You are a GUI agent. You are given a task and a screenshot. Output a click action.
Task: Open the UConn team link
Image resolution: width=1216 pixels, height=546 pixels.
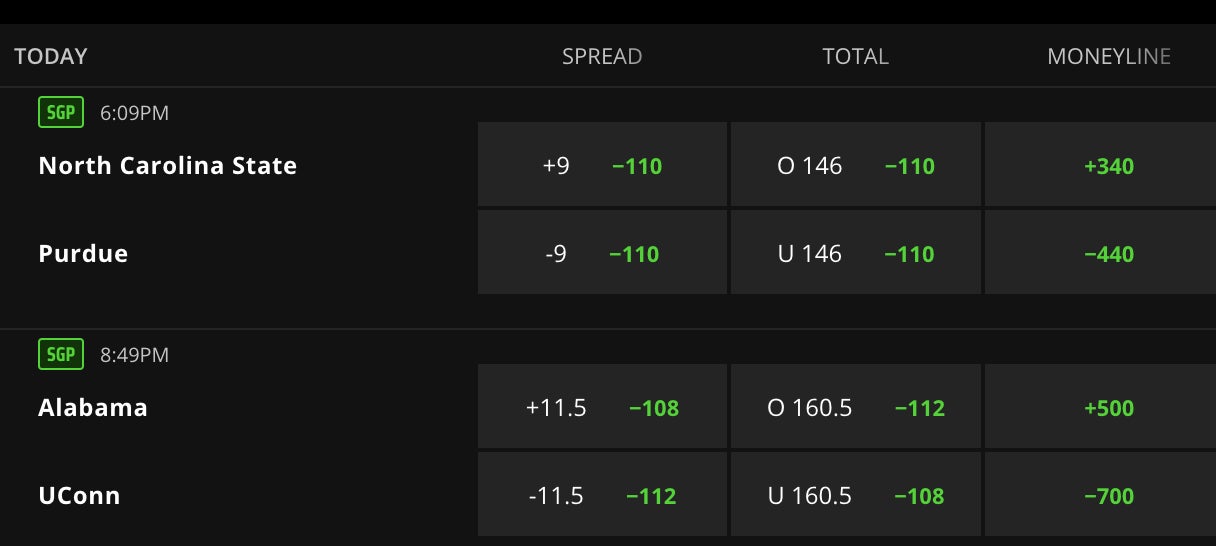coord(79,495)
